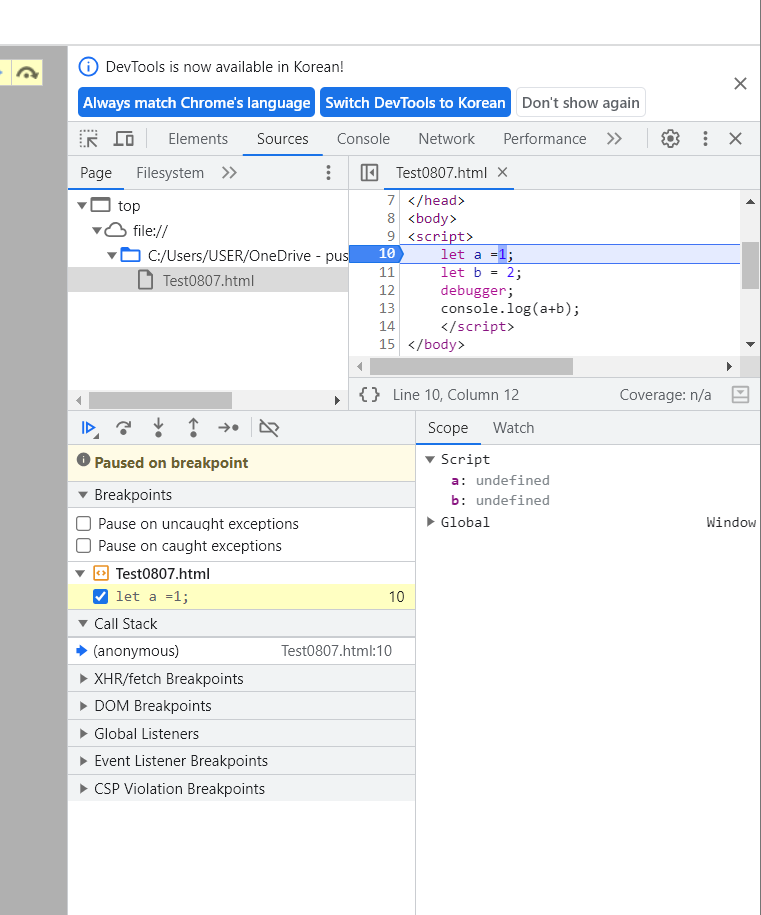Screen dimensions: 761x915
Task: Toggle the navigator sidebar icon
Action: point(369,173)
